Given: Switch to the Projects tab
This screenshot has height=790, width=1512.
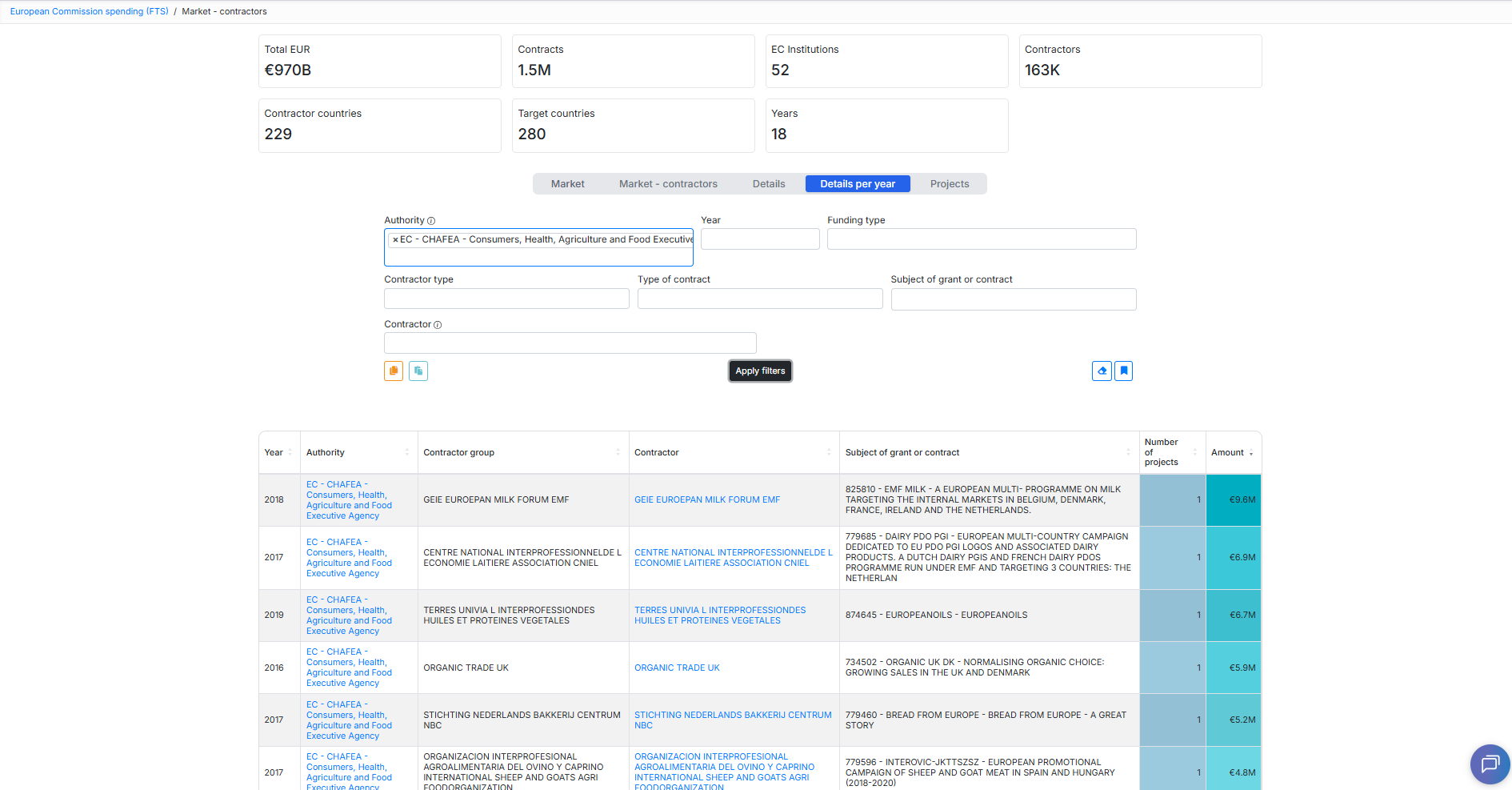Looking at the screenshot, I should click(x=950, y=184).
